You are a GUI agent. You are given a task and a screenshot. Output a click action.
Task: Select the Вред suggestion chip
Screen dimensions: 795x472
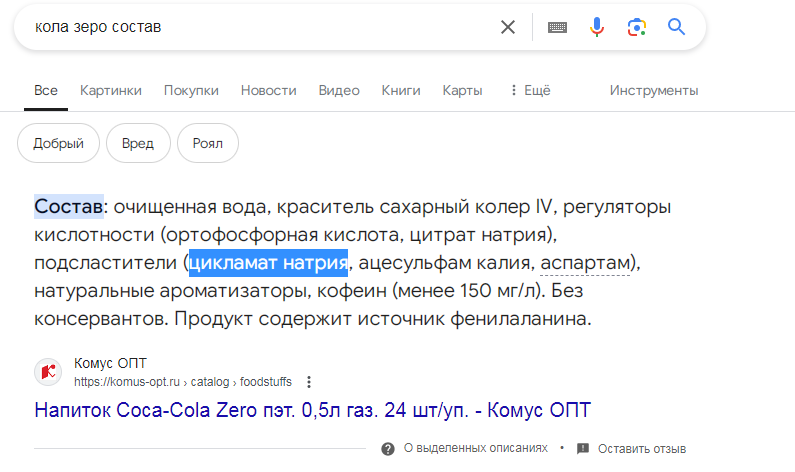tap(138, 143)
